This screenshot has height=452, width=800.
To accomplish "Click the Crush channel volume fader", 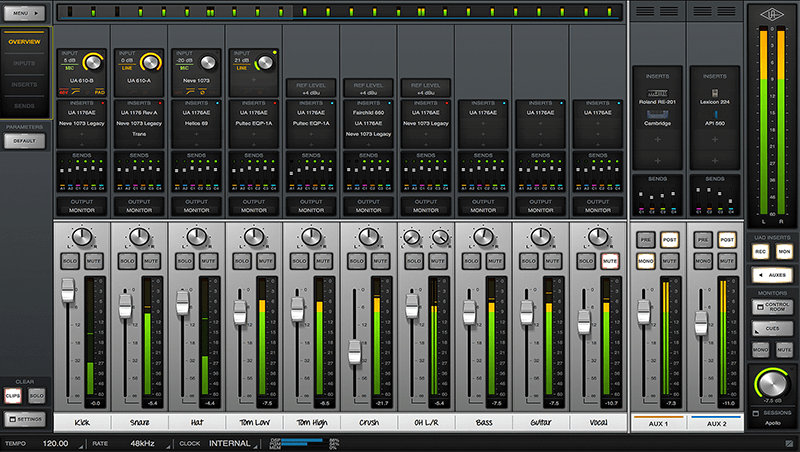I will 355,353.
